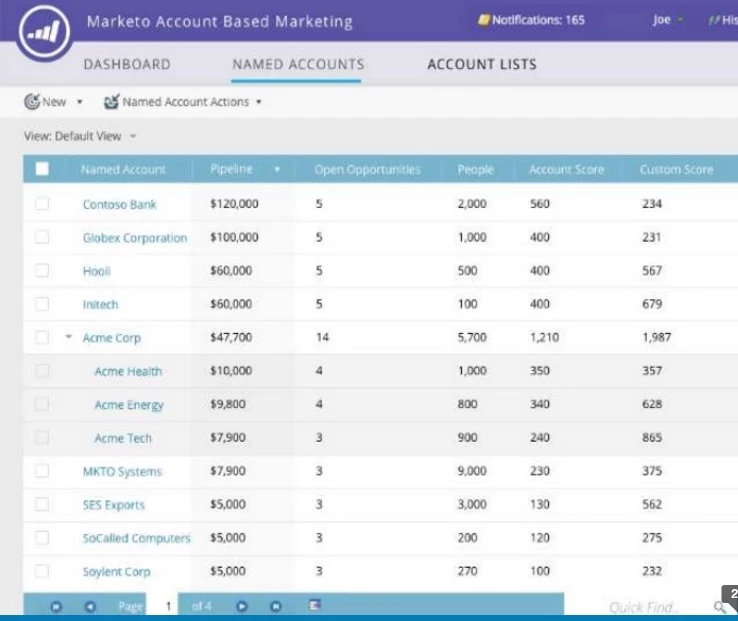Open the Acme Health account link
The width and height of the screenshot is (738, 621).
pyautogui.click(x=128, y=371)
